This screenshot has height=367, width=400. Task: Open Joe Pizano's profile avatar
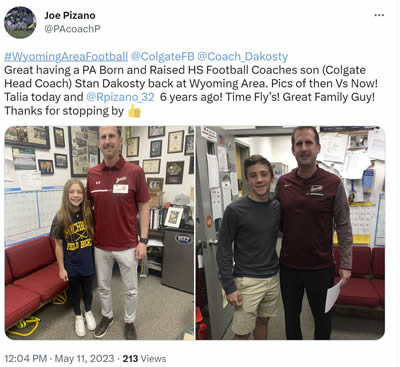coord(20,22)
